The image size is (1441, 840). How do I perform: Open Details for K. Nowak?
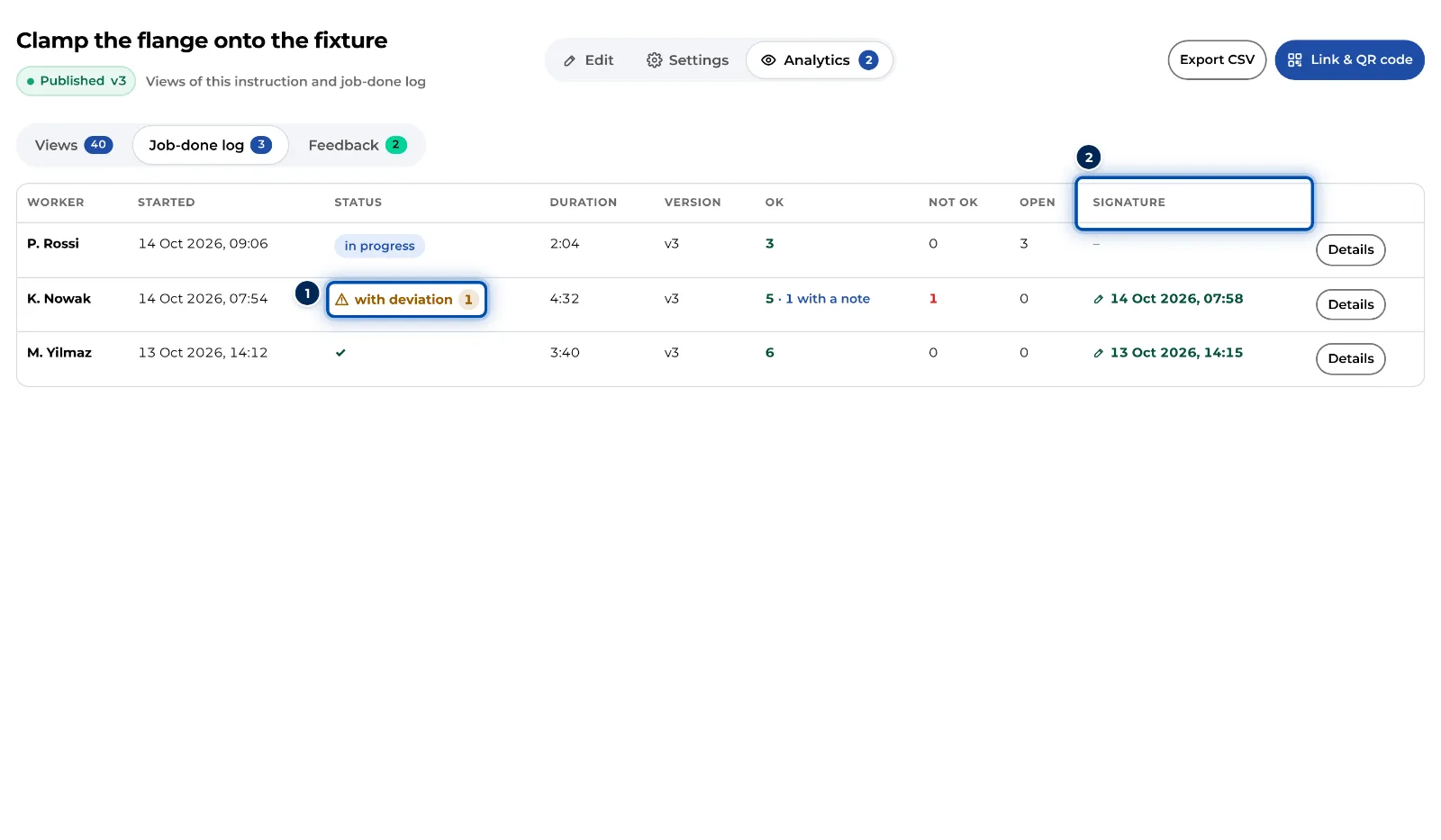pos(1350,304)
